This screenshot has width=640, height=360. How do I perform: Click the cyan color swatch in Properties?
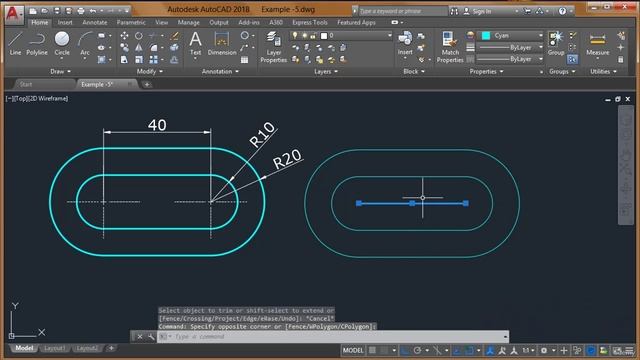(x=486, y=36)
